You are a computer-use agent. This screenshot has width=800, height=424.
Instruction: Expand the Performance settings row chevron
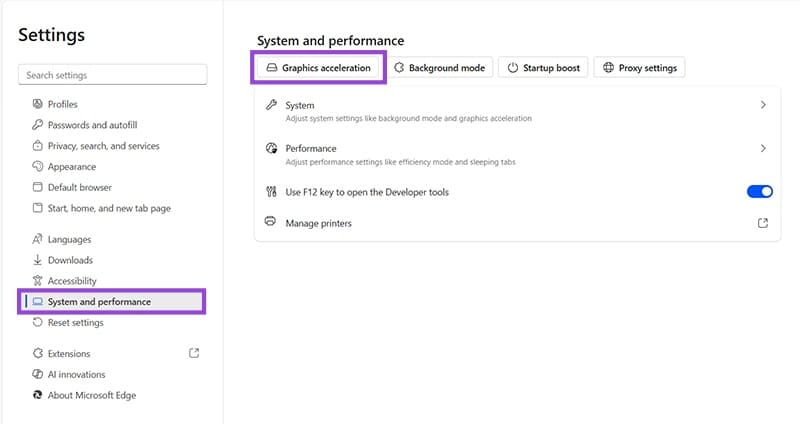(763, 148)
